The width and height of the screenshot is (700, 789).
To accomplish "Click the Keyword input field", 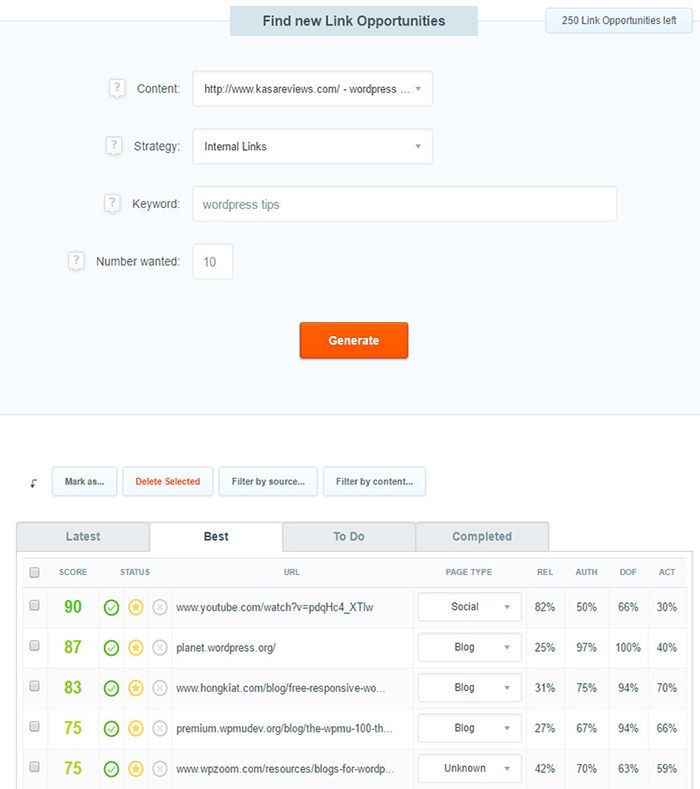I will pyautogui.click(x=404, y=204).
